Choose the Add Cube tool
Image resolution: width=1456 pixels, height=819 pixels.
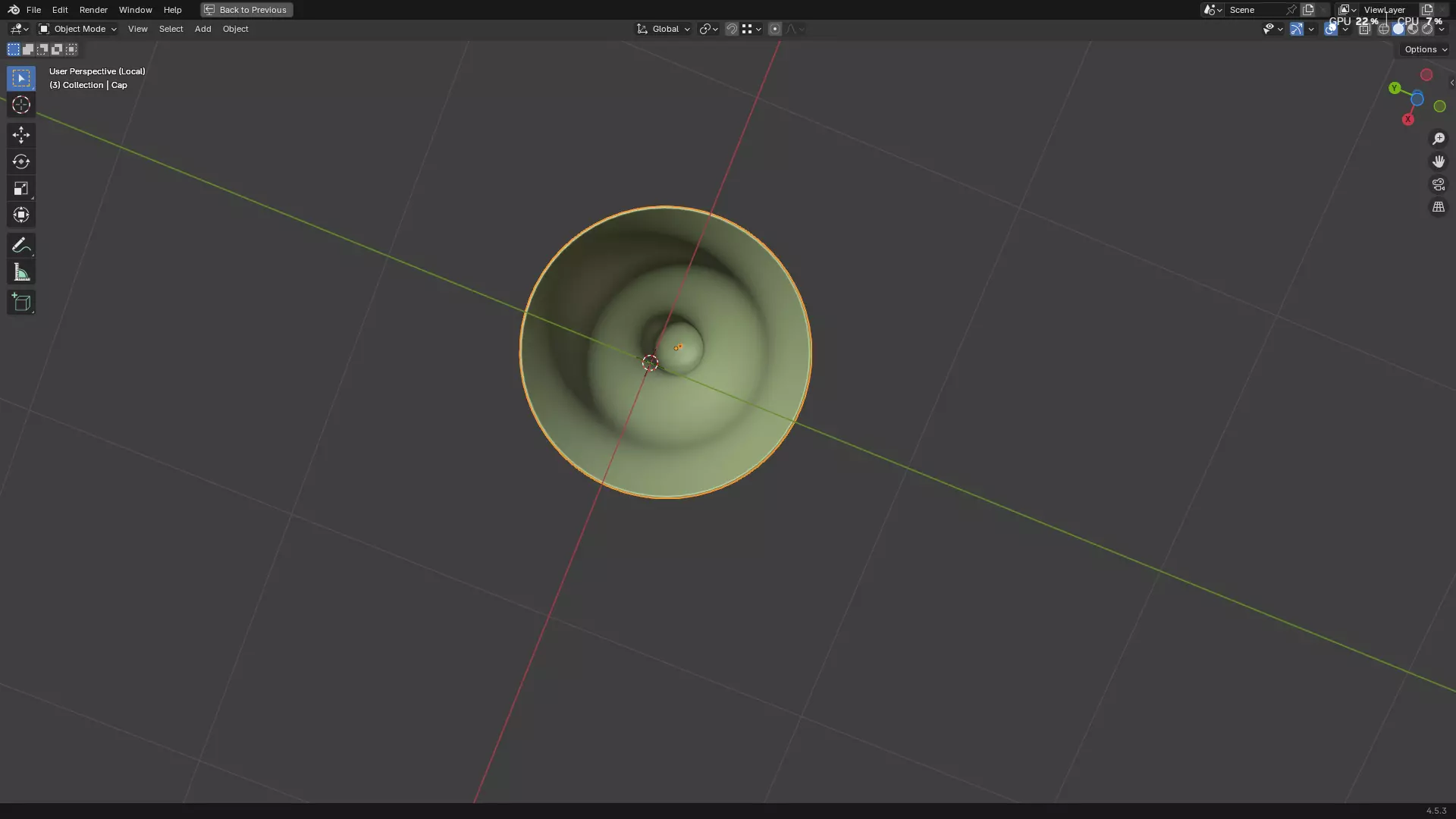coord(20,303)
